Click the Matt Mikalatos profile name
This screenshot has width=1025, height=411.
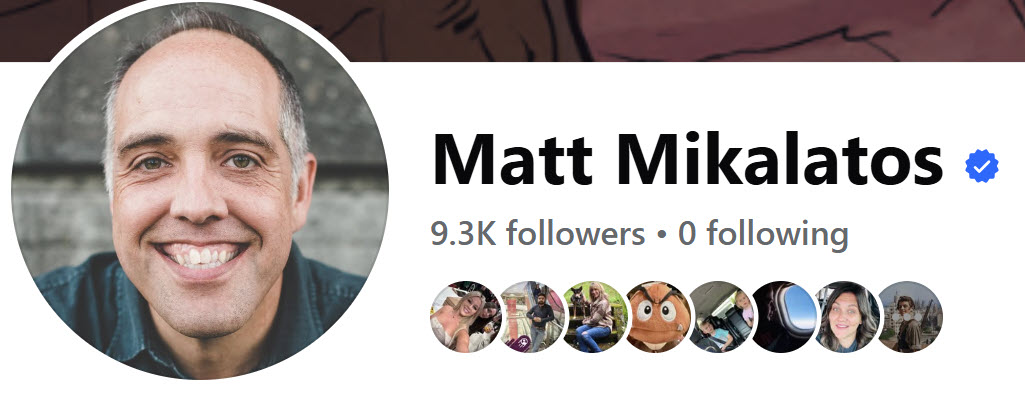click(688, 159)
